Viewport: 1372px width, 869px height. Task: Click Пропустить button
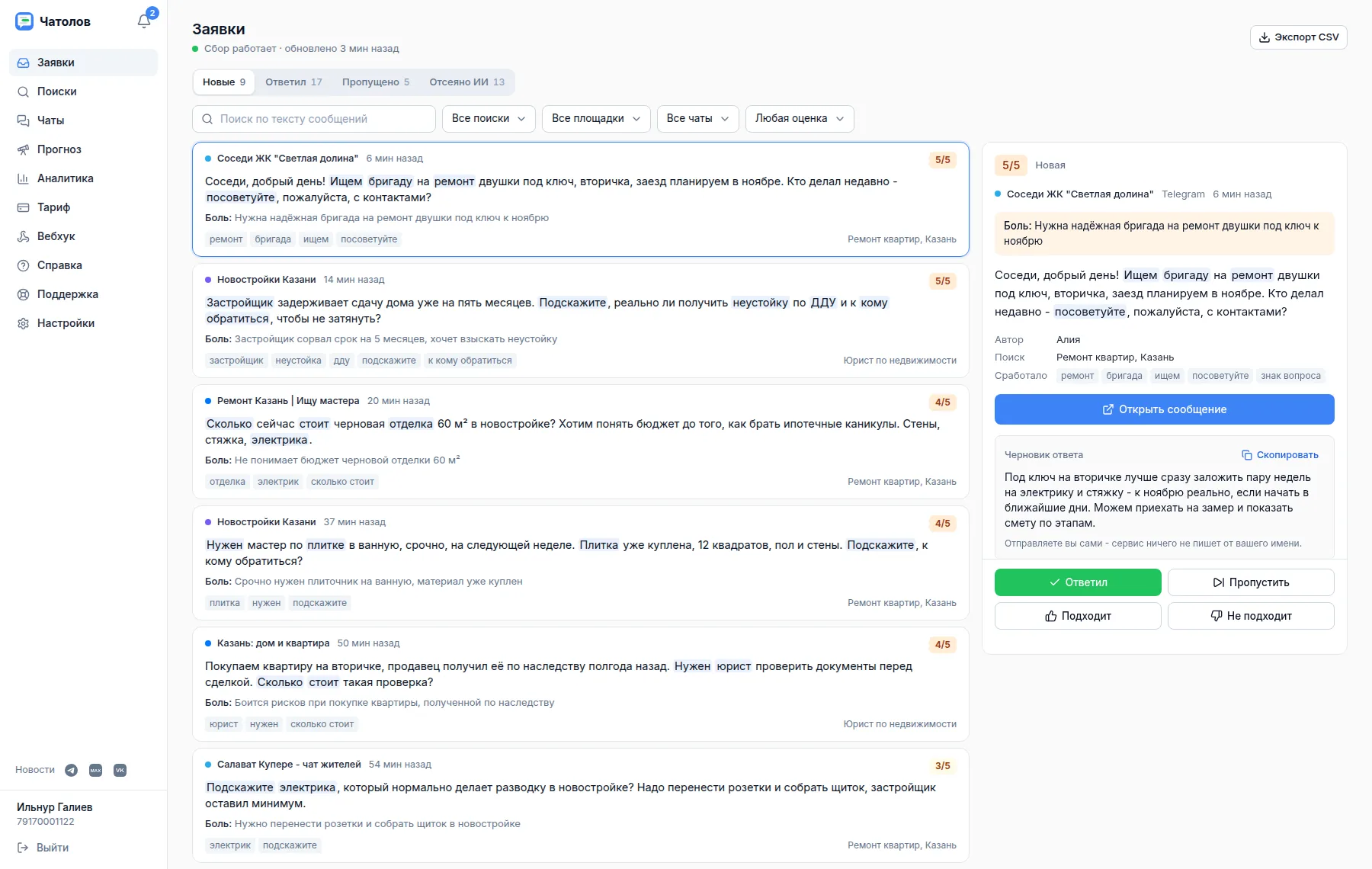point(1251,582)
